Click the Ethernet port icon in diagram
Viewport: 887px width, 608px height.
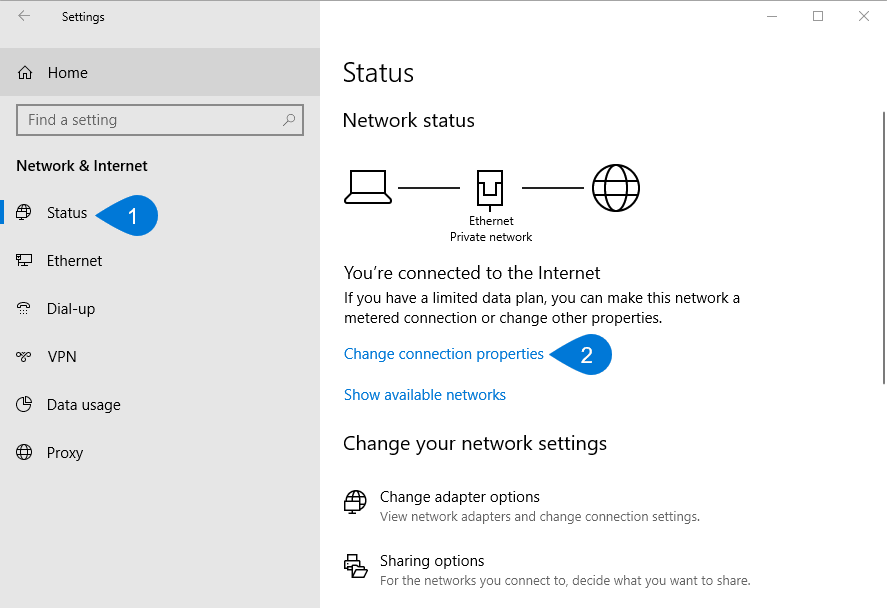click(x=490, y=189)
